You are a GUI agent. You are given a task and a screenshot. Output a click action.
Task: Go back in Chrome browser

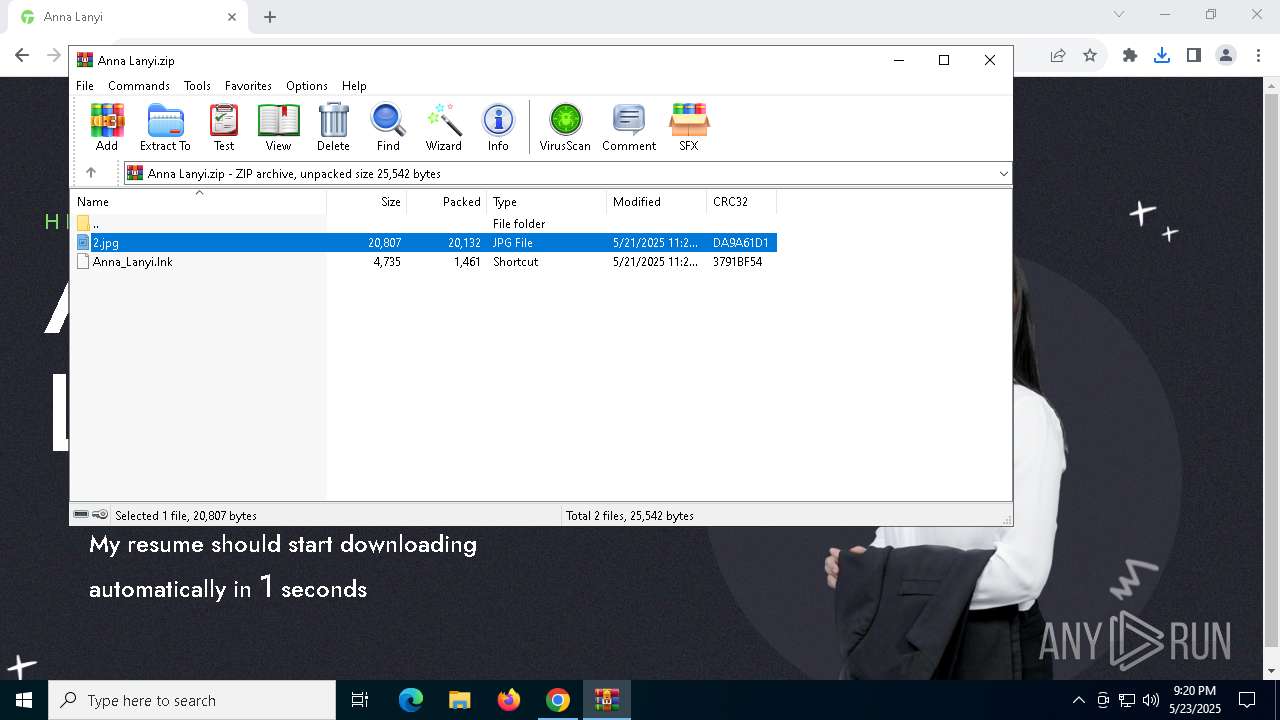(22, 56)
